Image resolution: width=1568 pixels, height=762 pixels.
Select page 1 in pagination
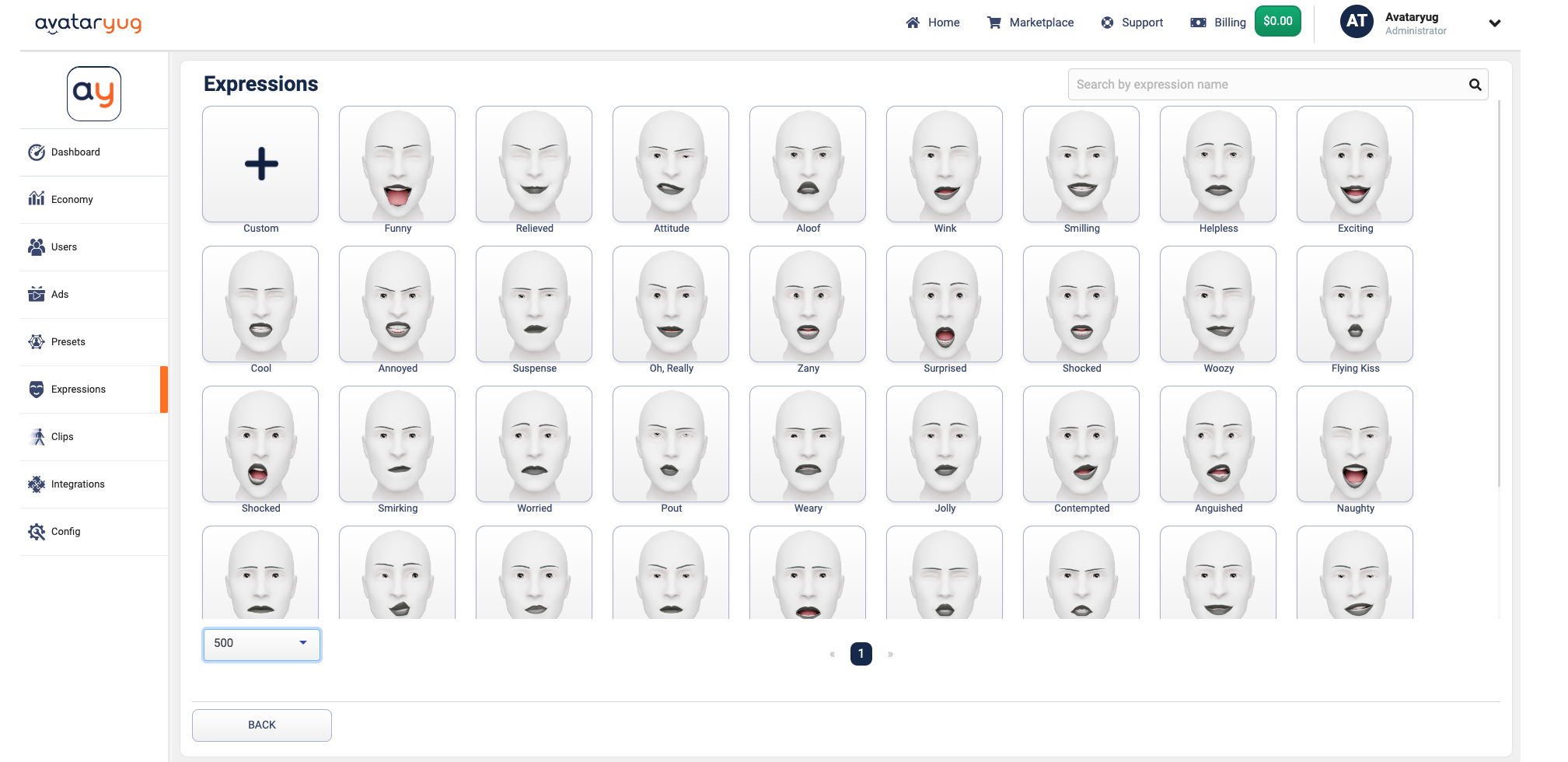click(861, 654)
